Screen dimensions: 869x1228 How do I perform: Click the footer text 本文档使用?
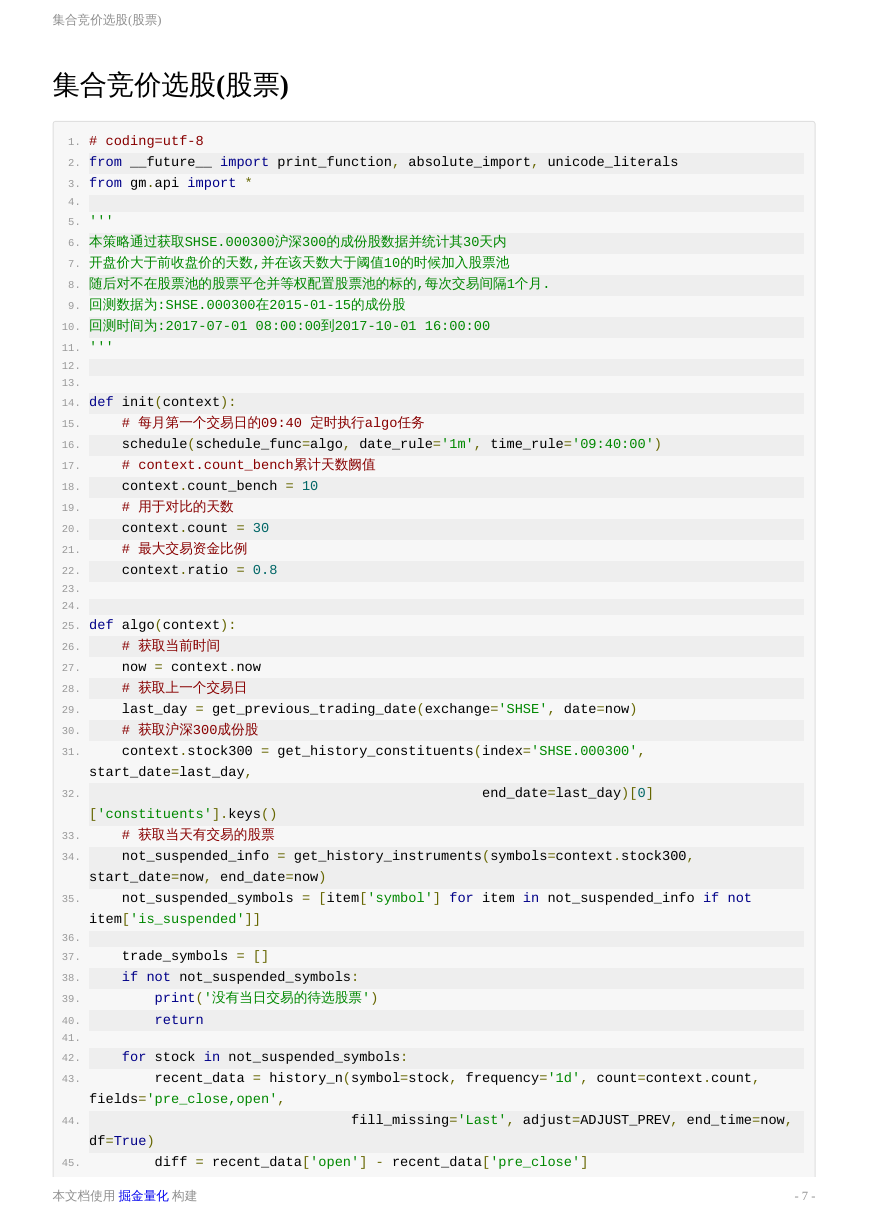coord(84,1196)
